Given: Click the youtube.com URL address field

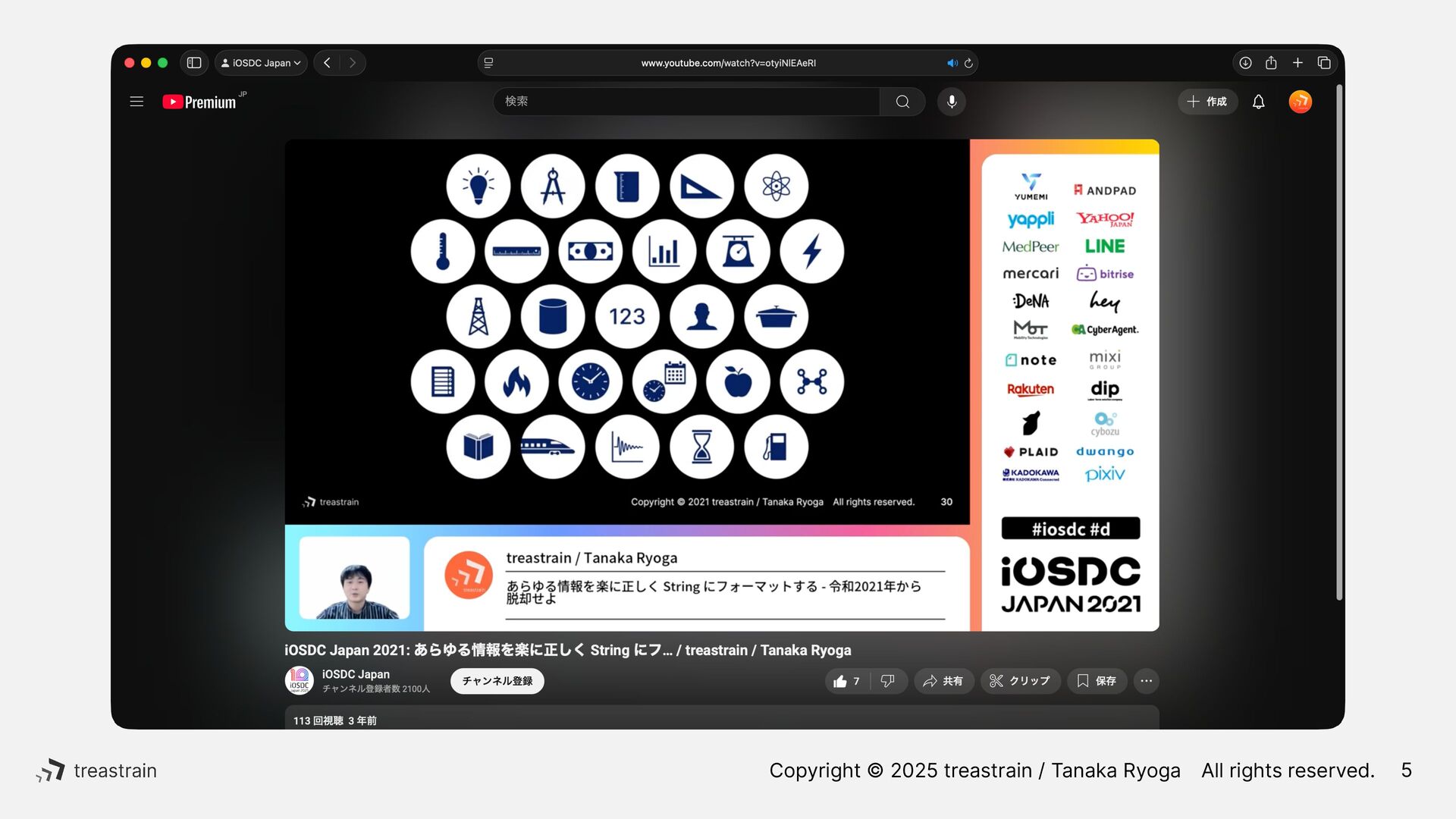Looking at the screenshot, I should click(x=728, y=63).
